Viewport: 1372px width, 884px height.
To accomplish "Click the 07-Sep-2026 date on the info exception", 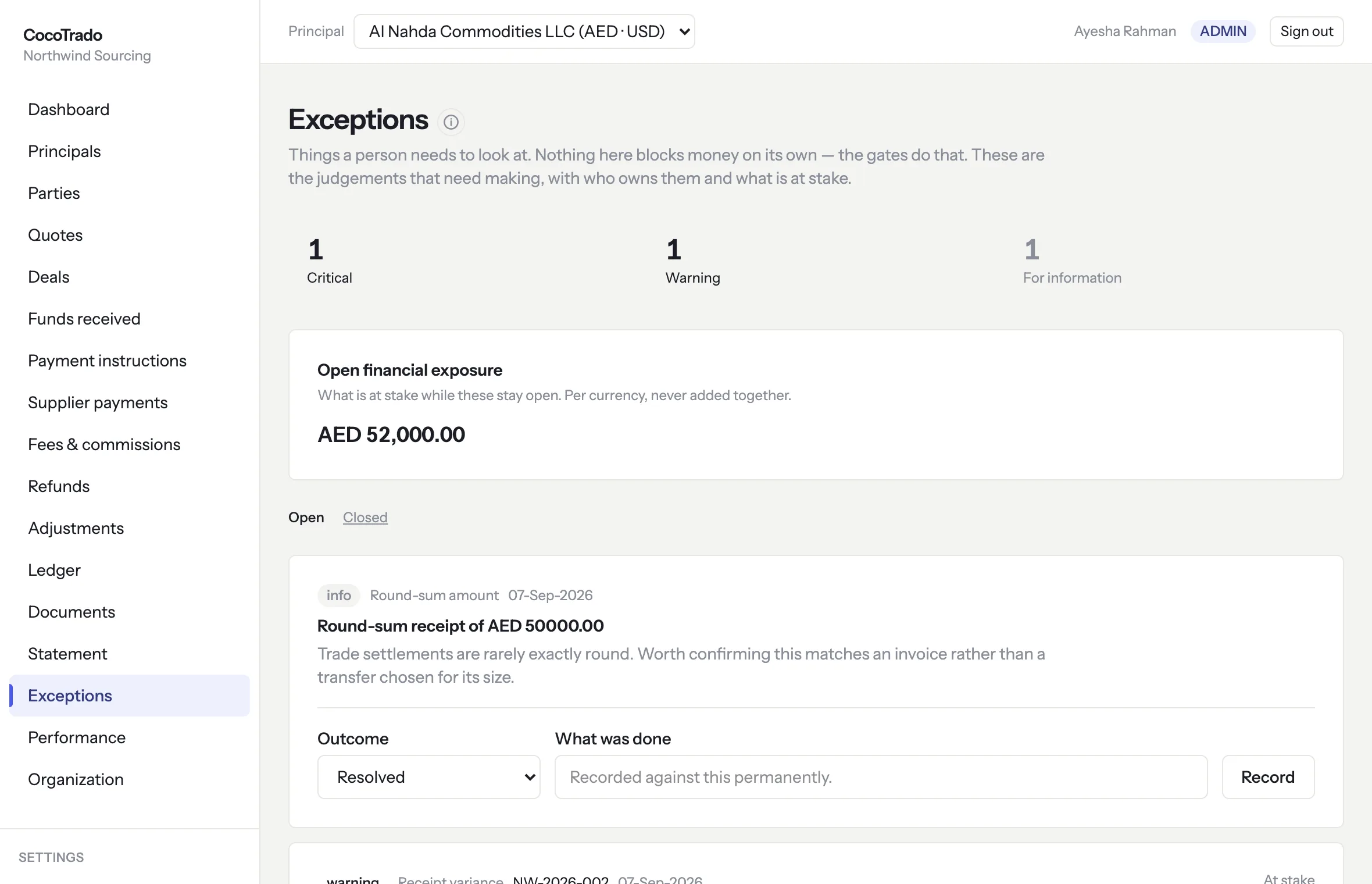I will click(551, 596).
